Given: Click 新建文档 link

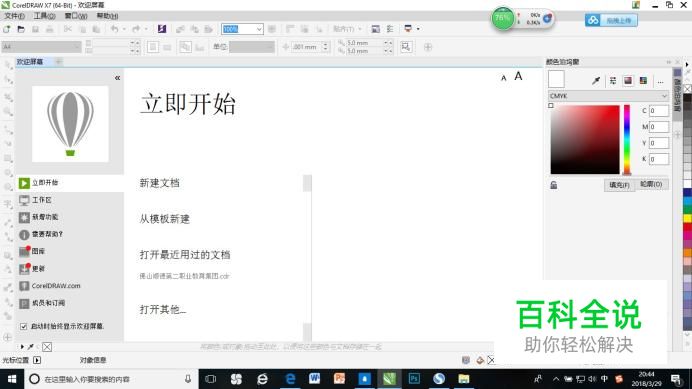Looking at the screenshot, I should click(x=160, y=183).
